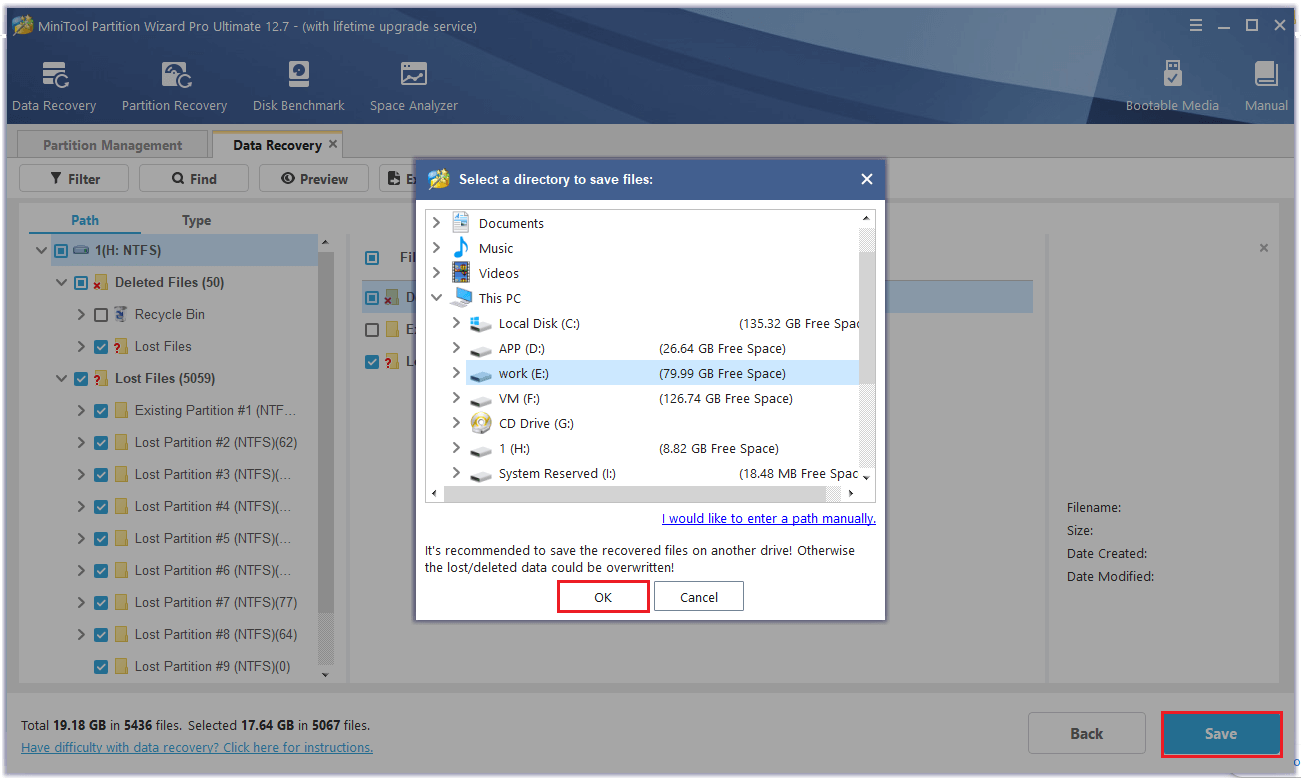
Task: Open the hamburger menu in title bar
Action: click(x=1195, y=26)
